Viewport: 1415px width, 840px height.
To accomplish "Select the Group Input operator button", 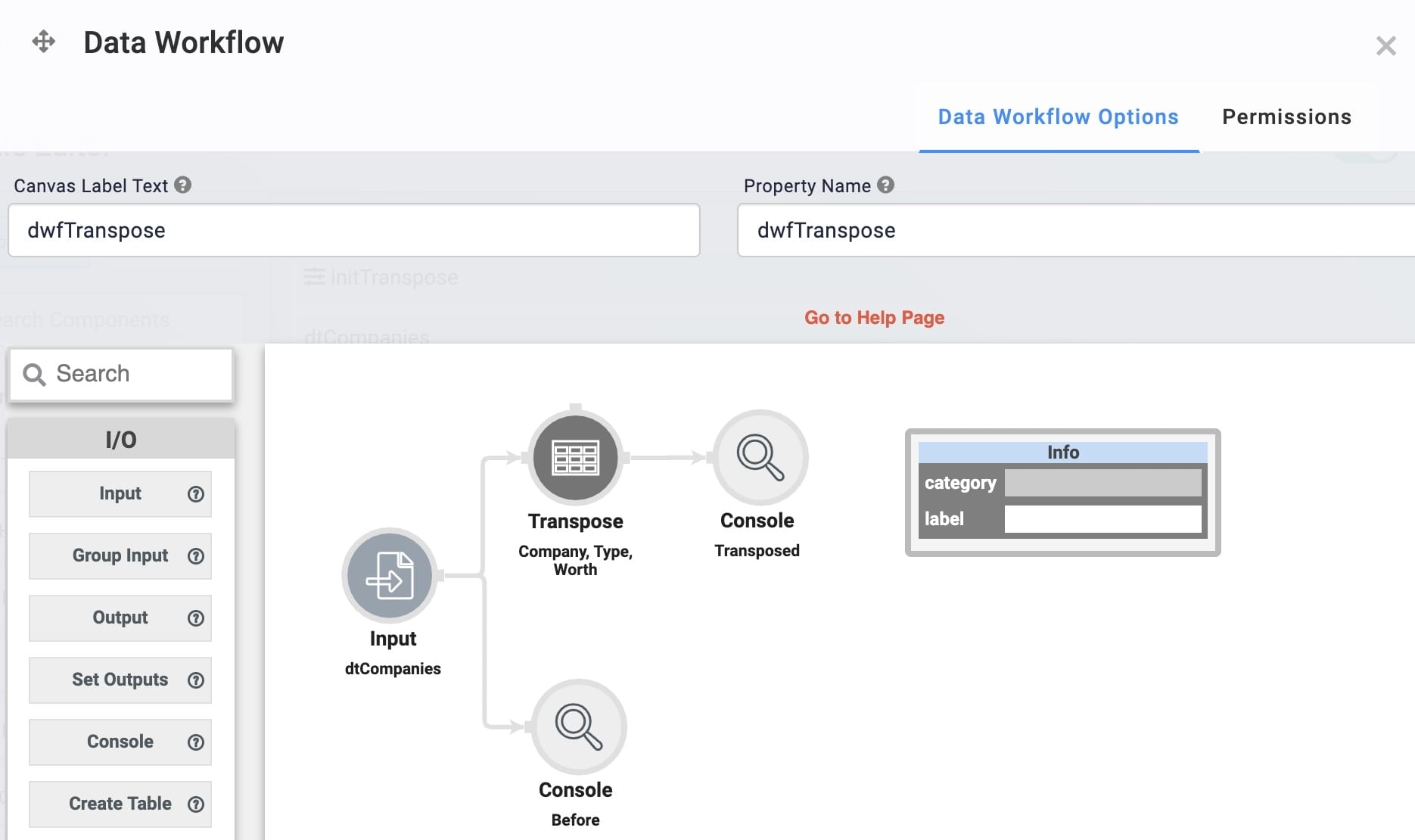I will pos(120,556).
